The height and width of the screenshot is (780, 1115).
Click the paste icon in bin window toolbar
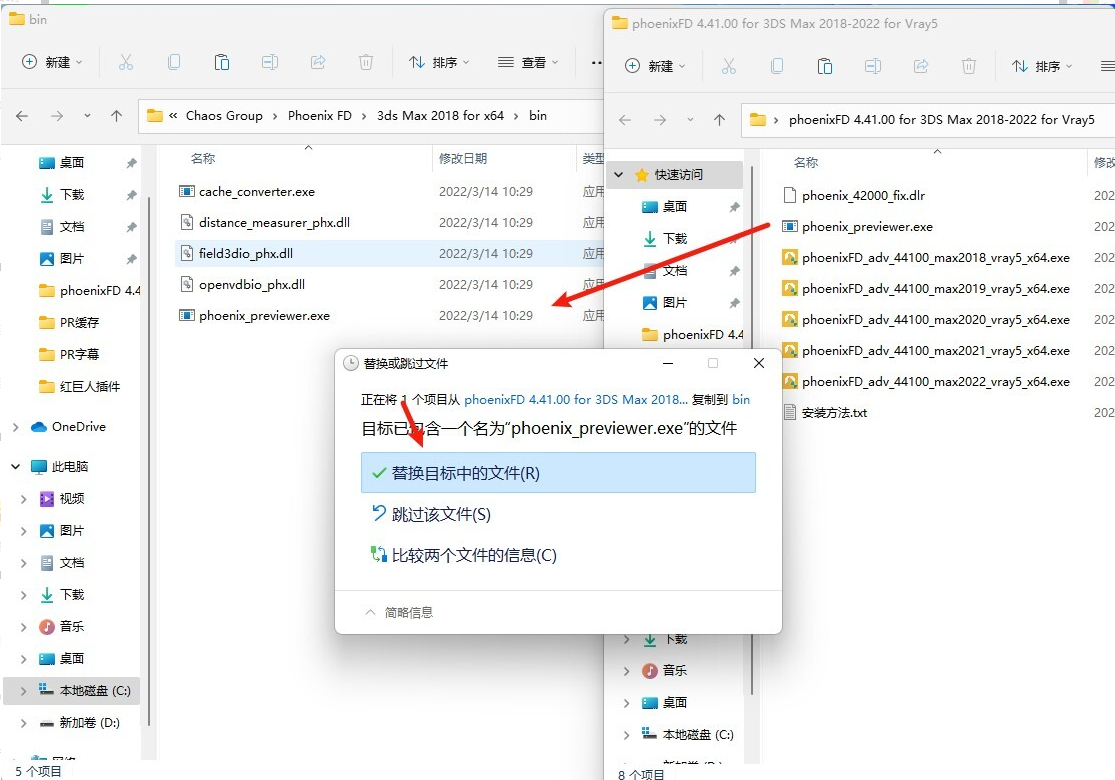pos(222,63)
